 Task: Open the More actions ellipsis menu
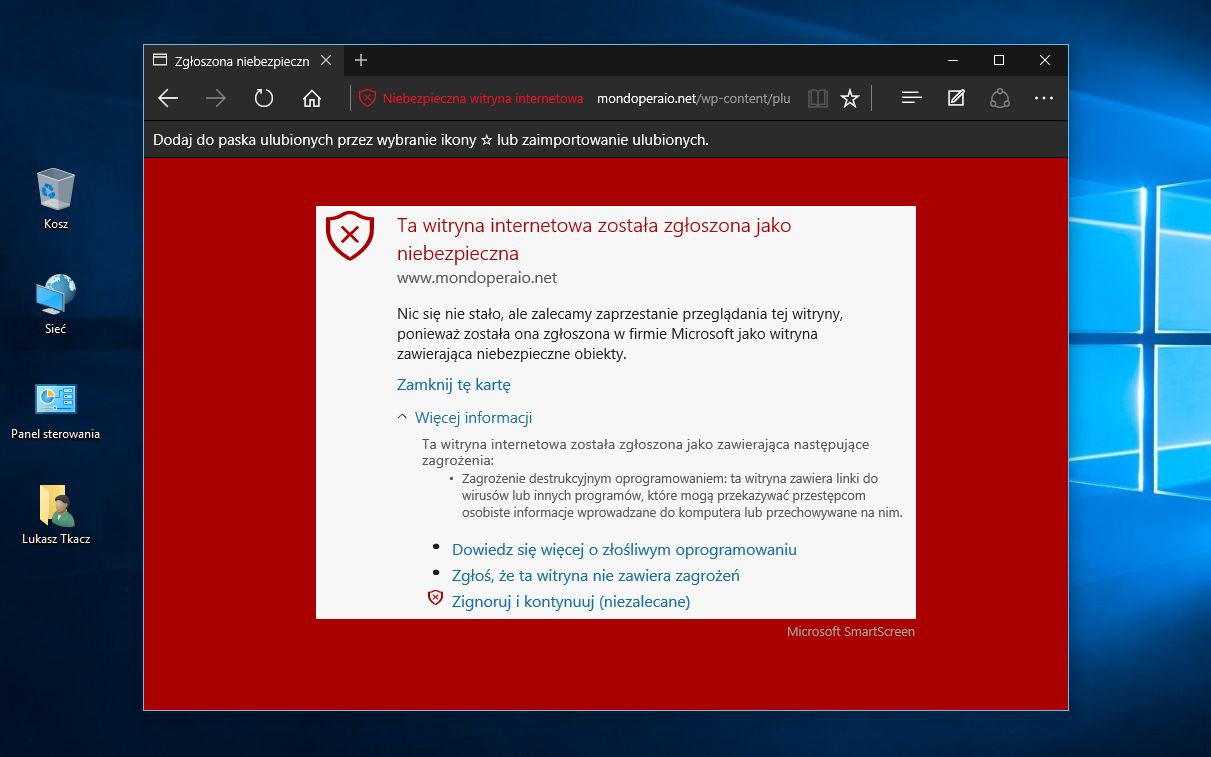coord(1044,98)
